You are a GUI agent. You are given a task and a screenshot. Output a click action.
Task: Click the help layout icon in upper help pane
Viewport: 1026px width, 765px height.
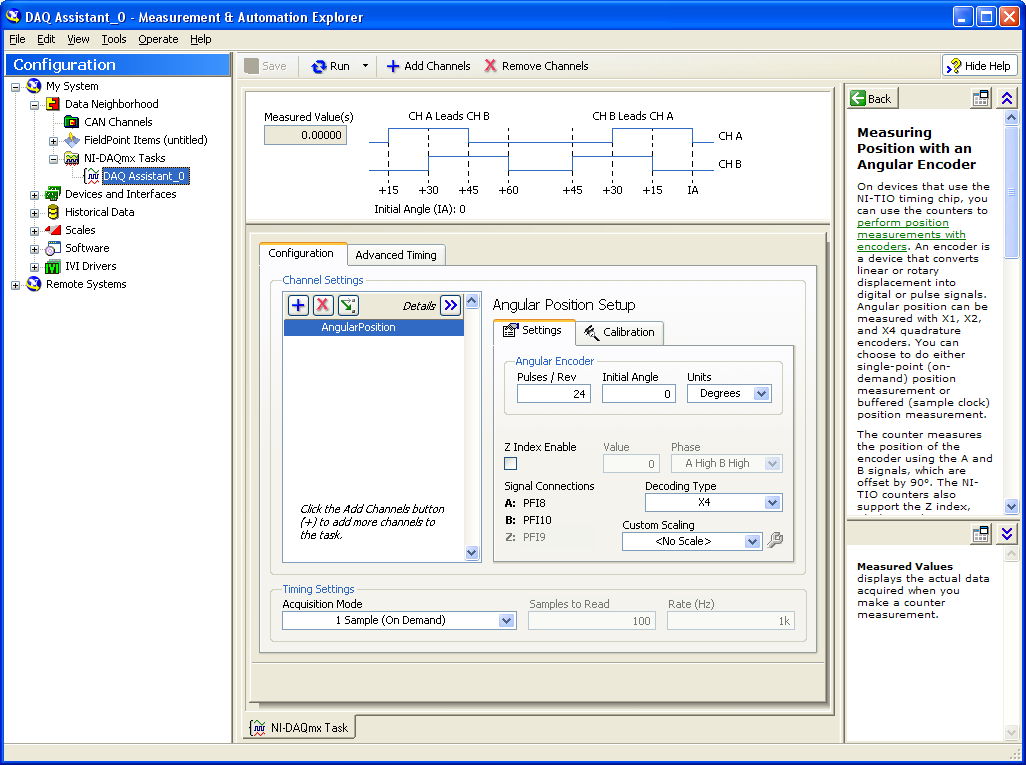(980, 98)
